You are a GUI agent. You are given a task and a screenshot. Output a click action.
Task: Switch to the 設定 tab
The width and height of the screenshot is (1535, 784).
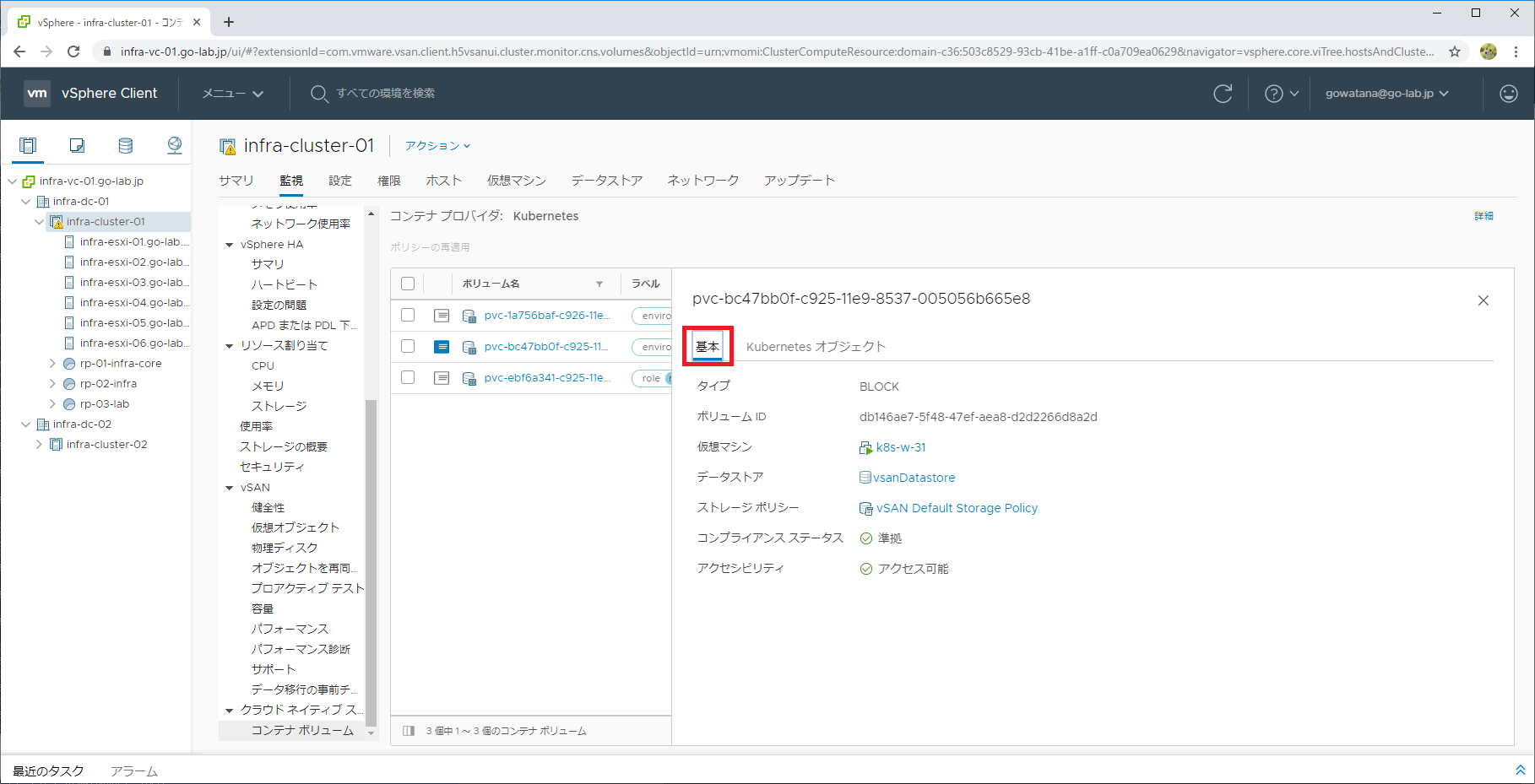[340, 181]
